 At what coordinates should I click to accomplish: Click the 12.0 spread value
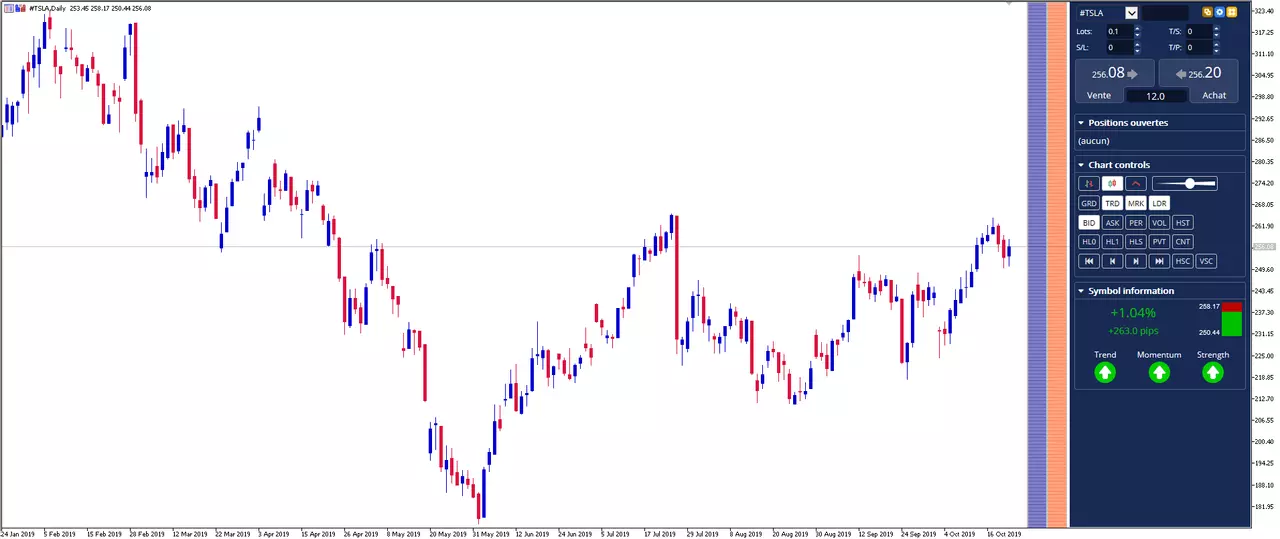[1156, 96]
